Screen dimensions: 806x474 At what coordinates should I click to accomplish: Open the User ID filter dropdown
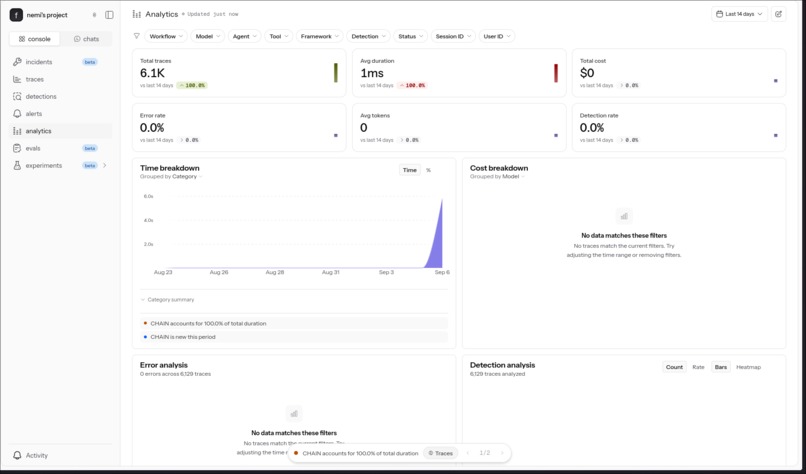coord(497,36)
